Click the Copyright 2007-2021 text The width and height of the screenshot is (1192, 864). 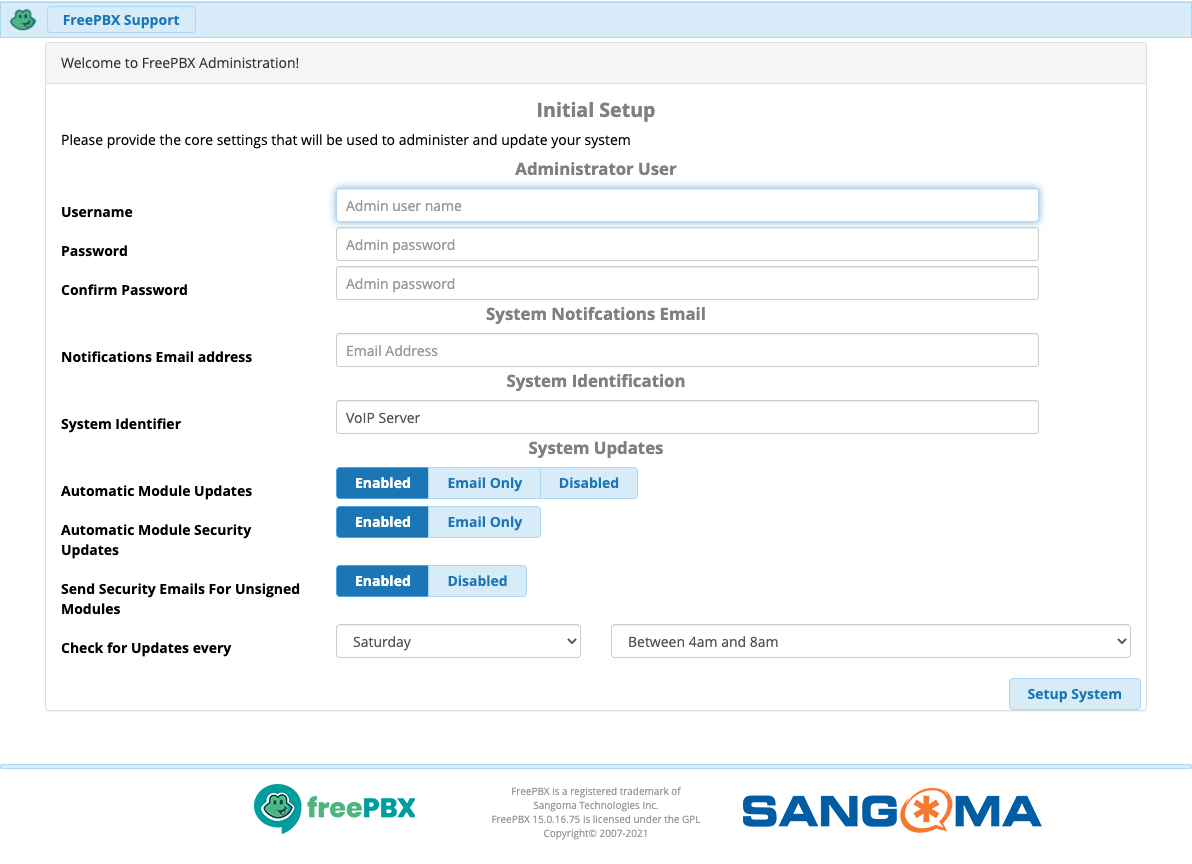(x=595, y=834)
